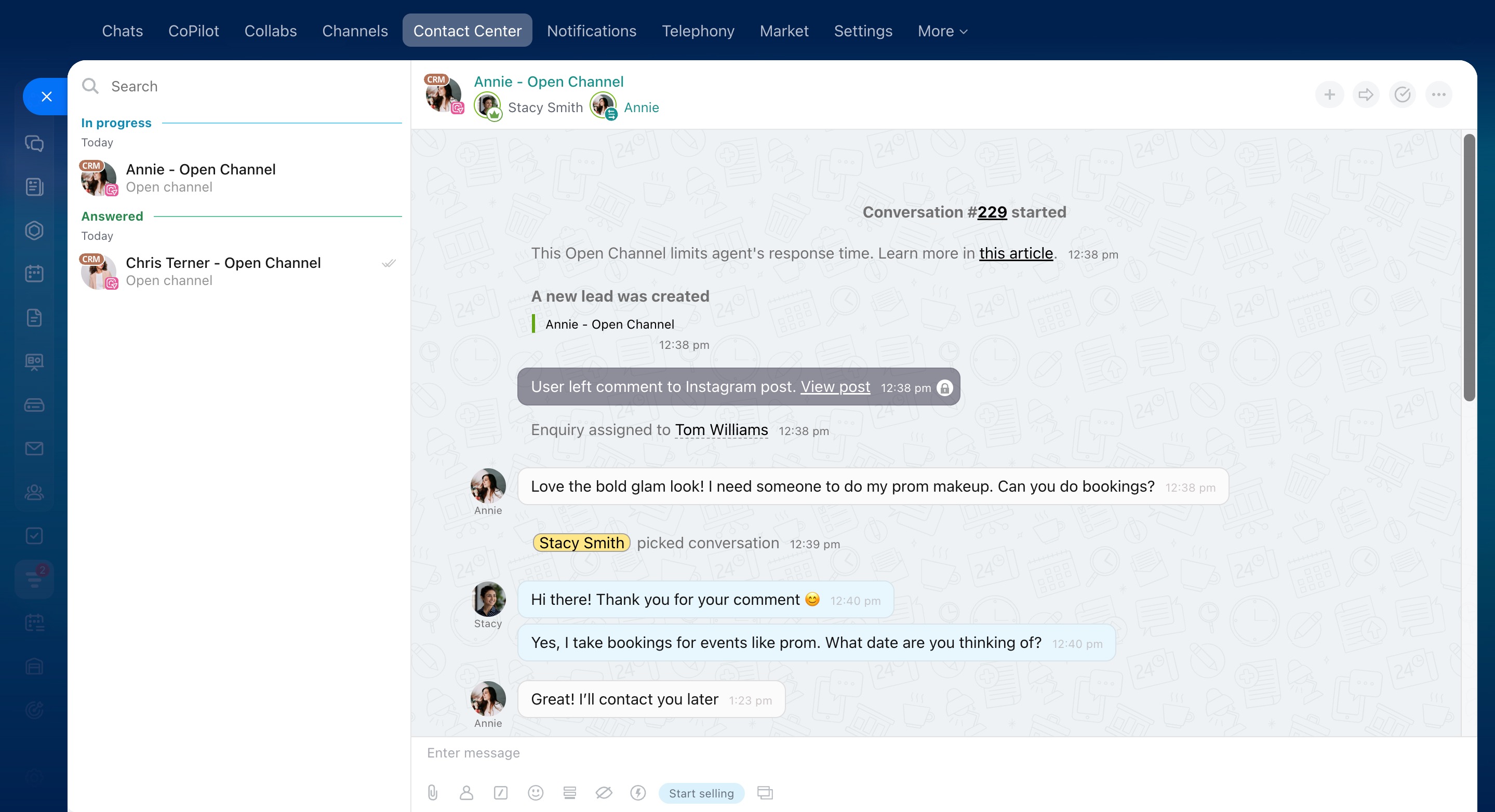Viewport: 1495px width, 812px height.
Task: Expand the More menu dropdown
Action: coord(942,31)
